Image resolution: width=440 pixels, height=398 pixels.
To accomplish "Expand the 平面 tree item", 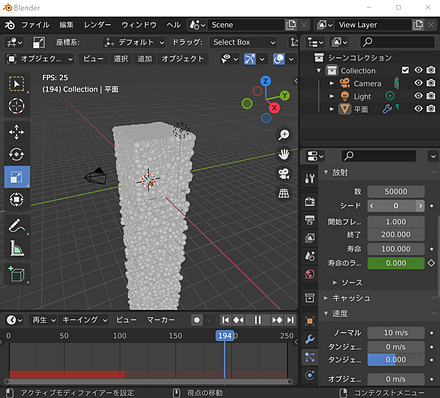I will (x=332, y=109).
